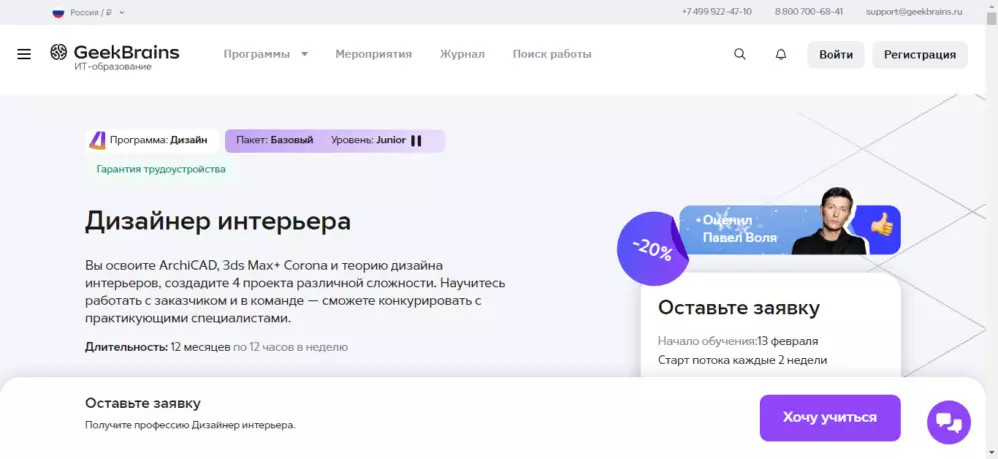Click the Длительность: 12 месяцев text
The height and width of the screenshot is (459, 998).
point(157,347)
